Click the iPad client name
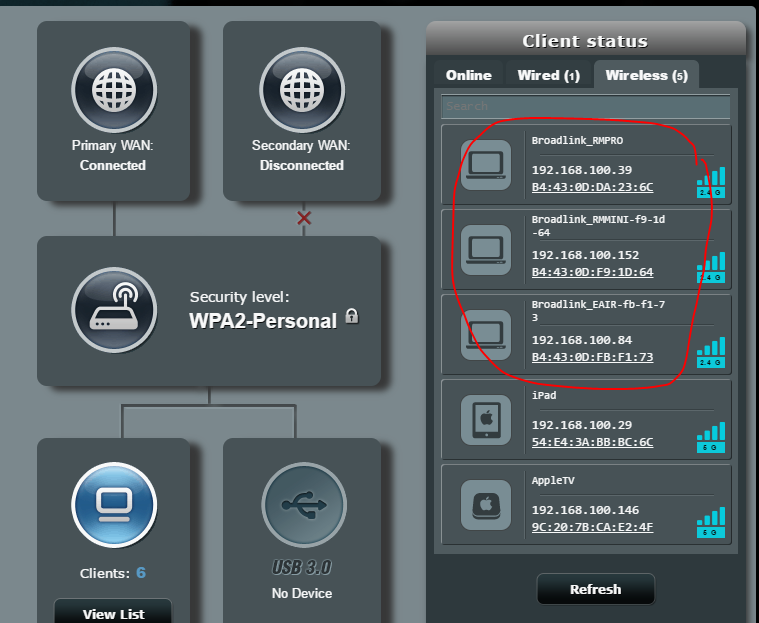Viewport: 759px width, 623px height. [x=544, y=395]
